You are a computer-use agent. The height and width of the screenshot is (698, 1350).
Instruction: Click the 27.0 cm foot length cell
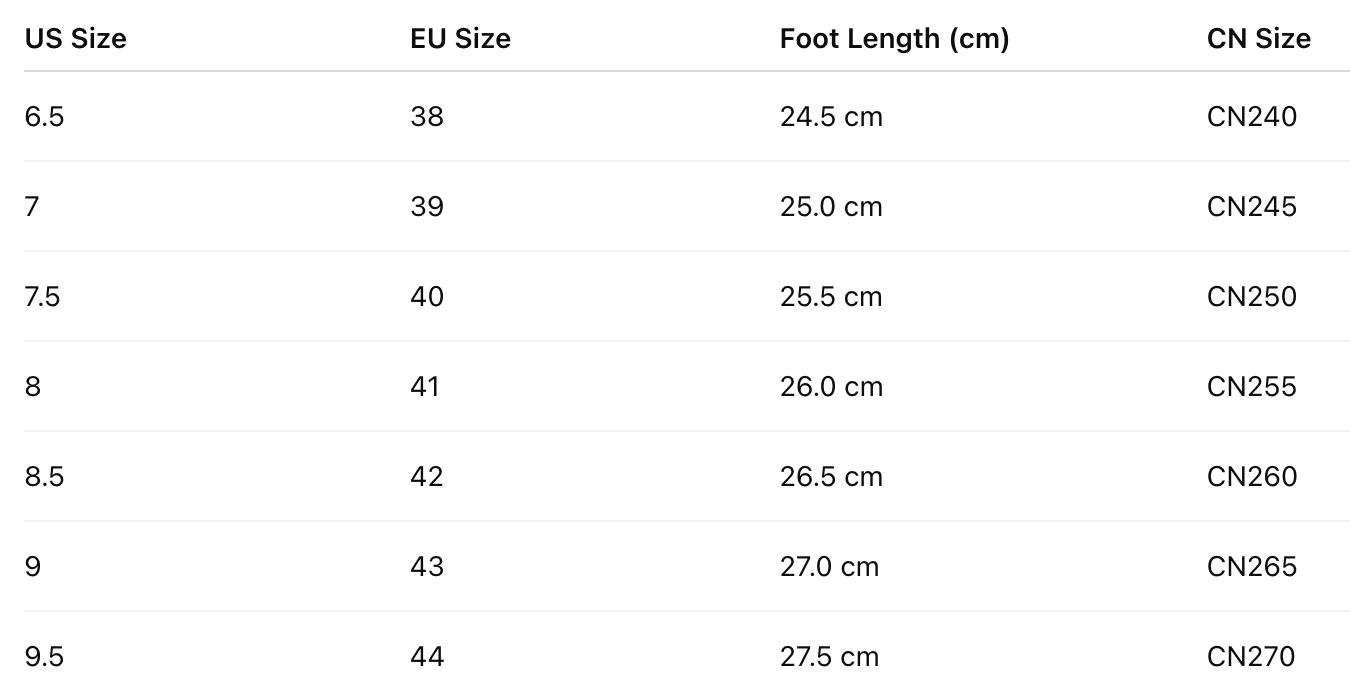[x=829, y=567]
